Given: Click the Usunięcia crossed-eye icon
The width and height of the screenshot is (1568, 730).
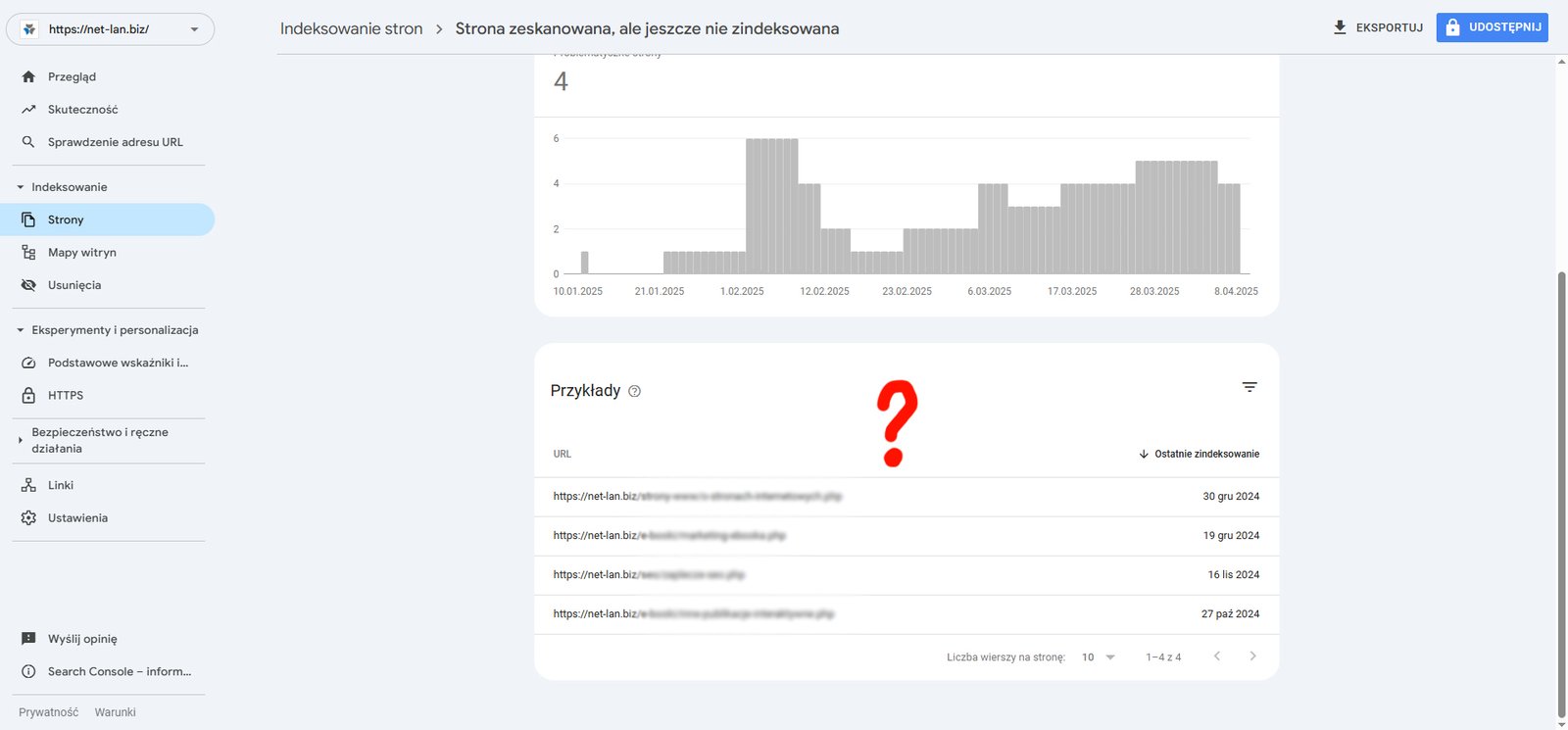Looking at the screenshot, I should coord(28,285).
